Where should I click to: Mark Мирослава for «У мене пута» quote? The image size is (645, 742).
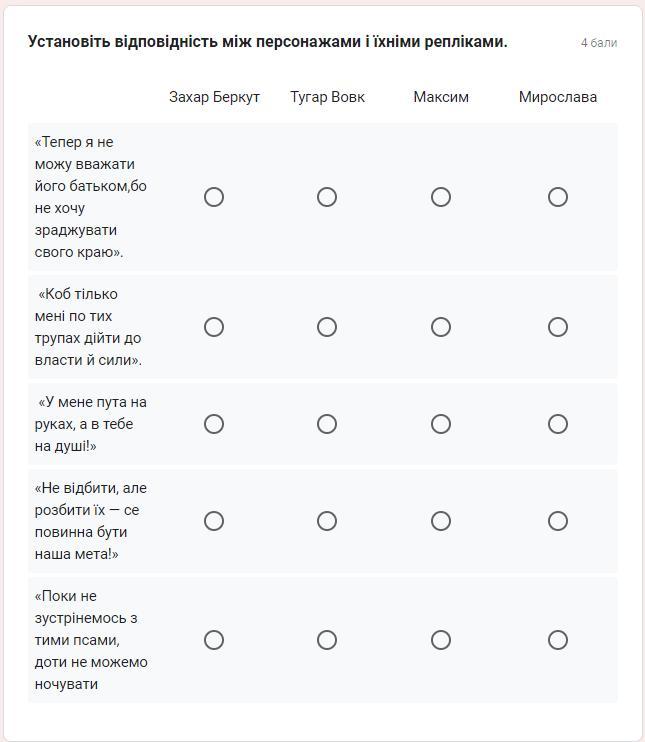pos(558,424)
